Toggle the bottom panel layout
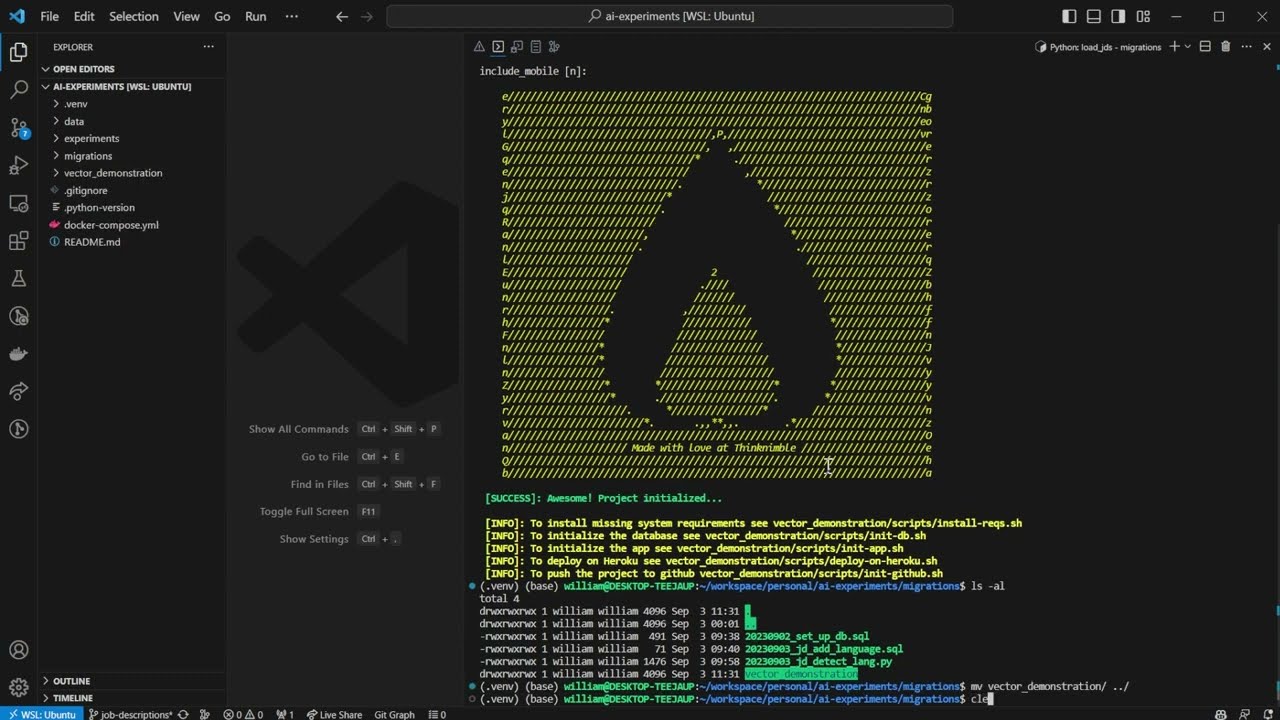Image resolution: width=1280 pixels, height=720 pixels. 1094,16
